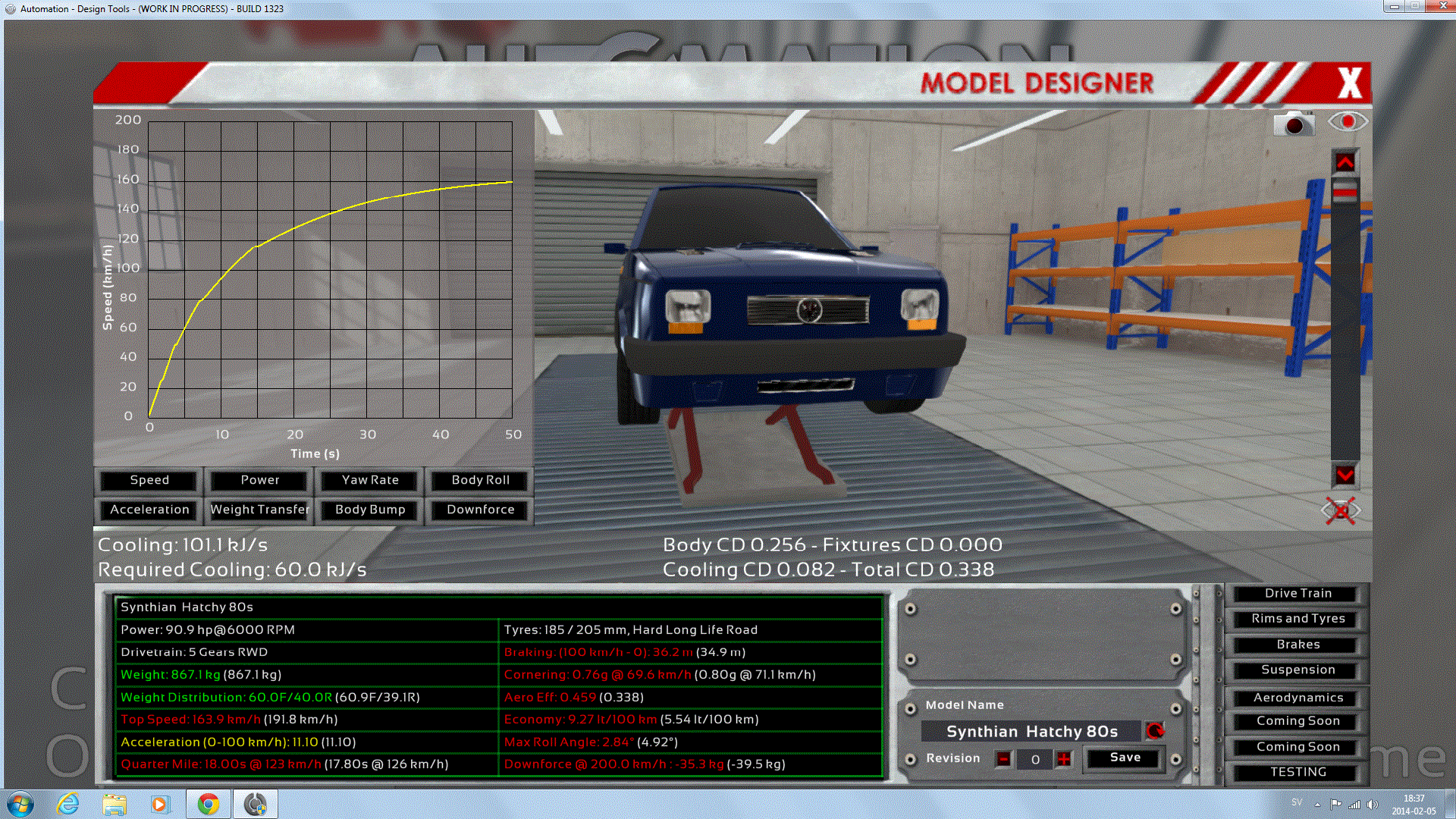Click the red reset icon beside model name
The height and width of the screenshot is (819, 1456).
coord(1155,731)
